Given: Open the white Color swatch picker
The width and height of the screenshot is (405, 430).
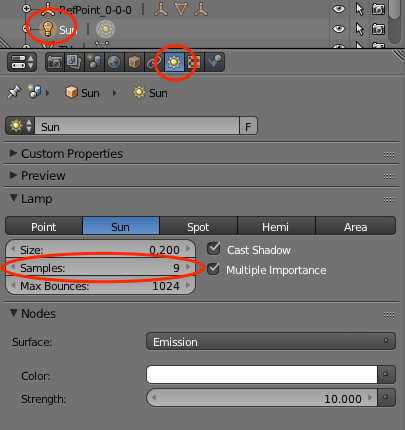Looking at the screenshot, I should coord(262,375).
